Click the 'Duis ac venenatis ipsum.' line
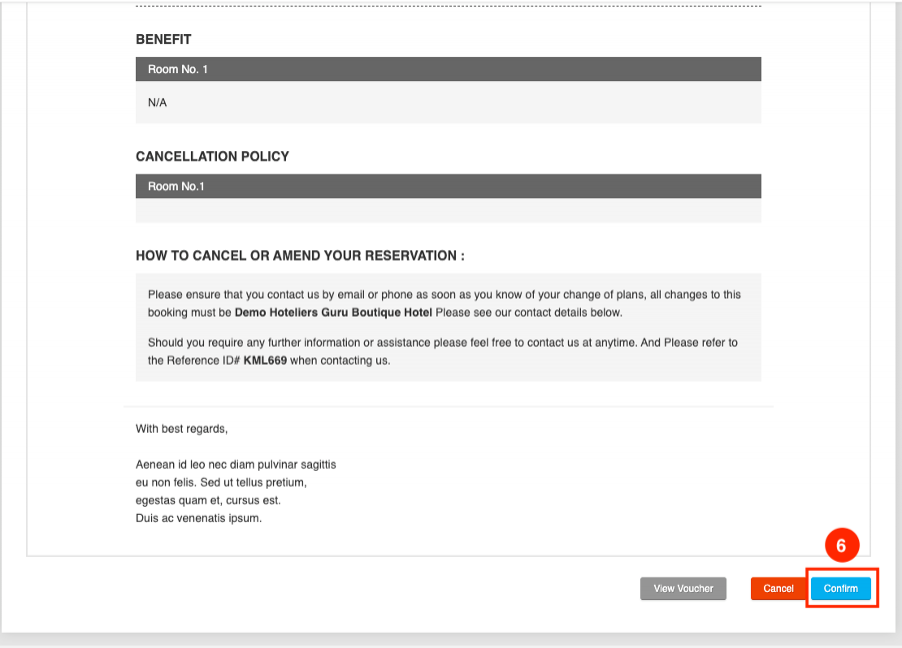The width and height of the screenshot is (902, 648). [x=199, y=518]
